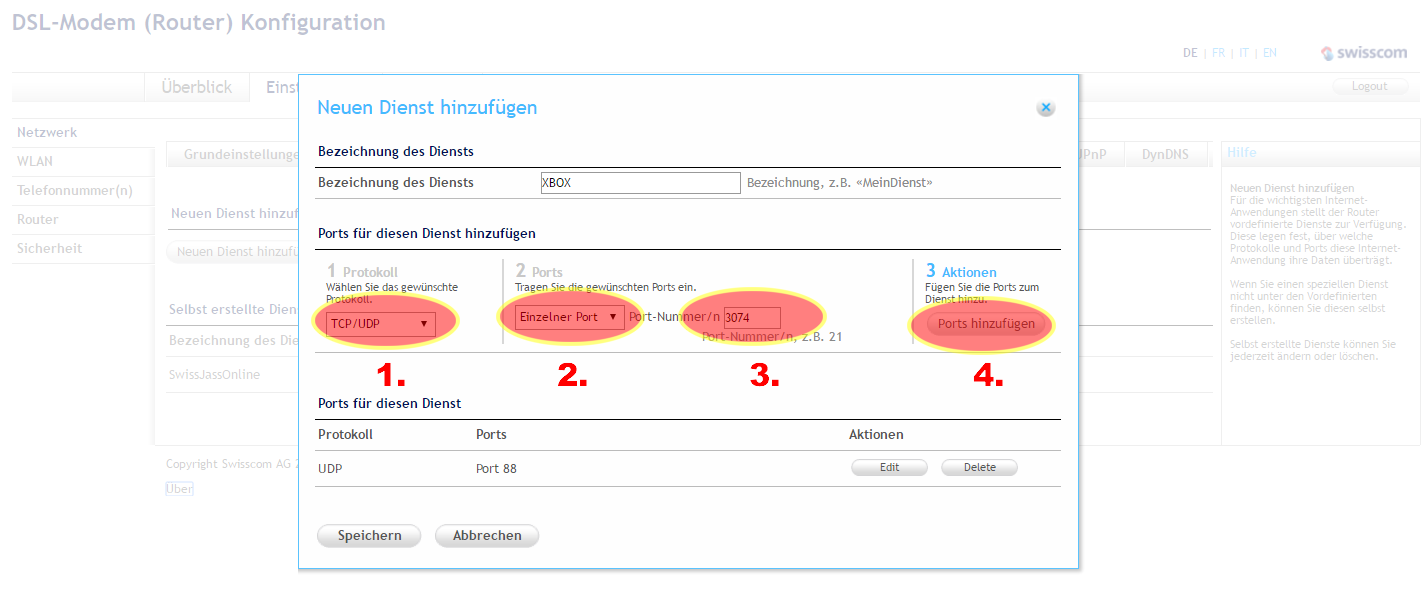This screenshot has width=1422, height=599.
Task: Switch language to FR
Action: click(1218, 54)
